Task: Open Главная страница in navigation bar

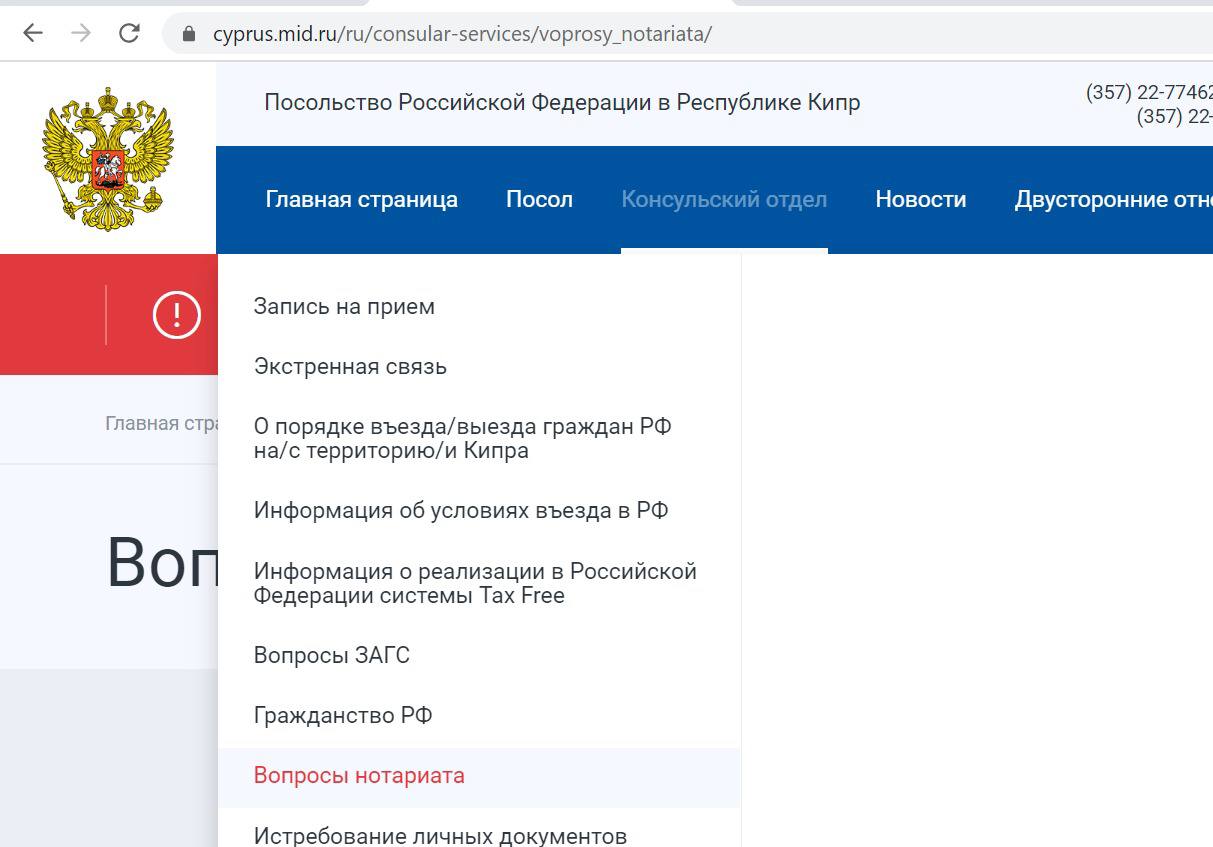Action: (x=361, y=199)
